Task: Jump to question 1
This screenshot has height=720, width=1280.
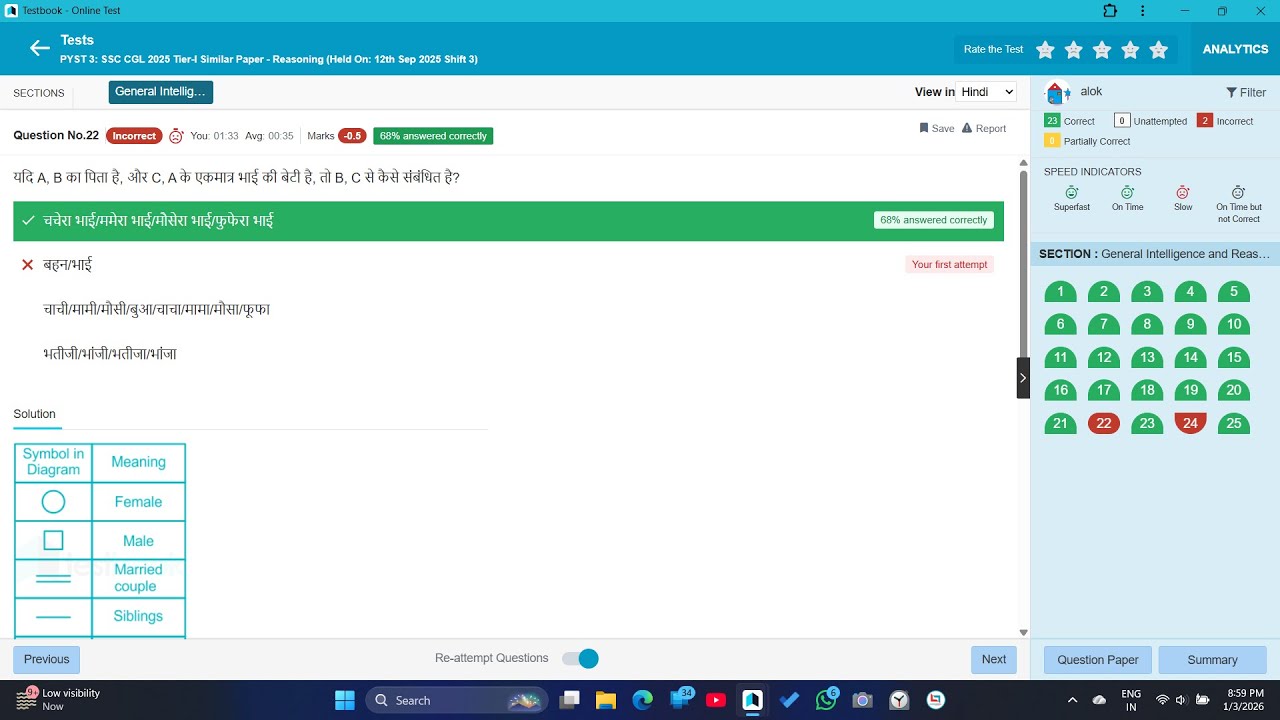Action: 1060,292
